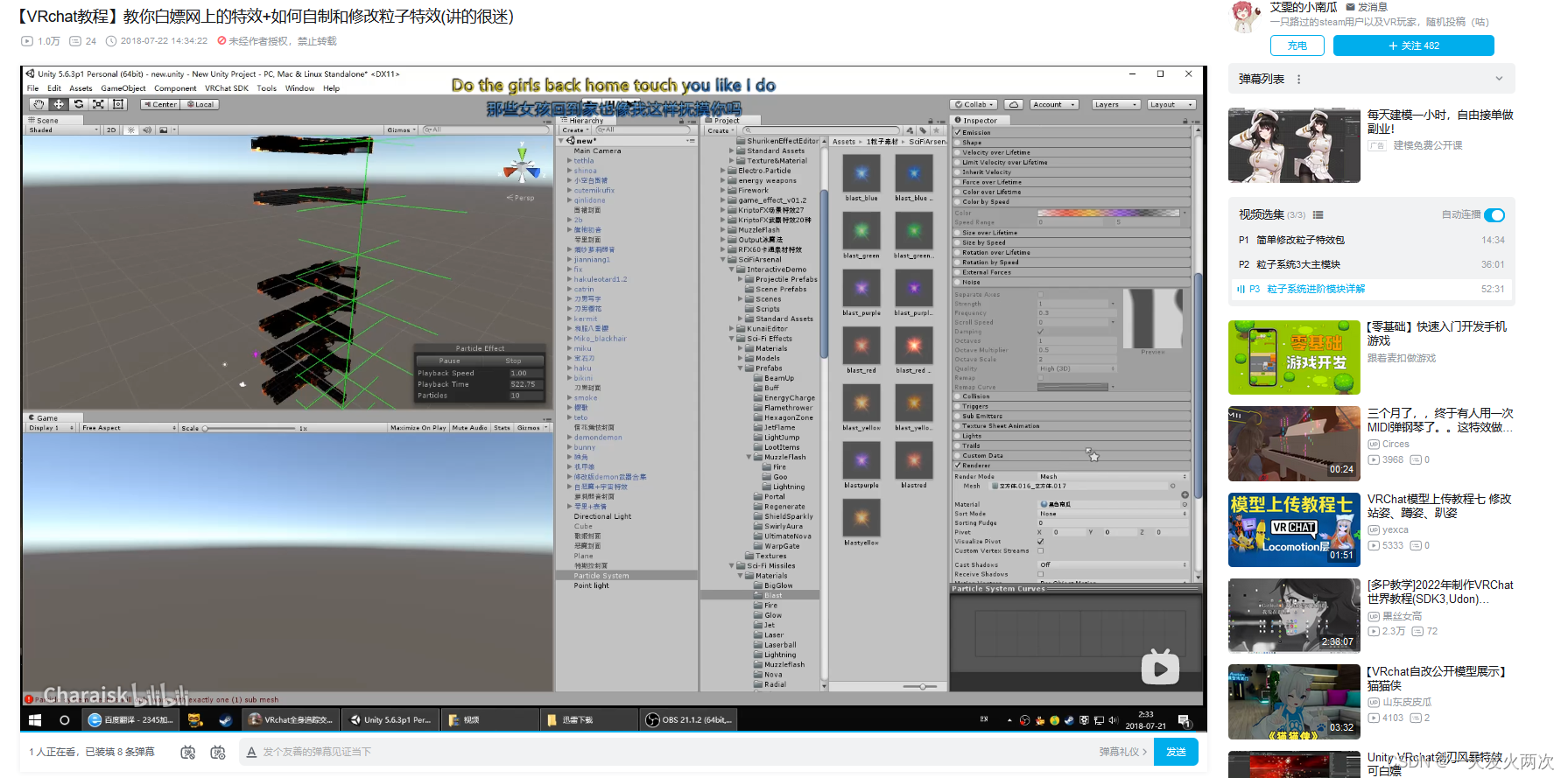Open P1 简单修改粒子特效包 episode

click(1371, 240)
